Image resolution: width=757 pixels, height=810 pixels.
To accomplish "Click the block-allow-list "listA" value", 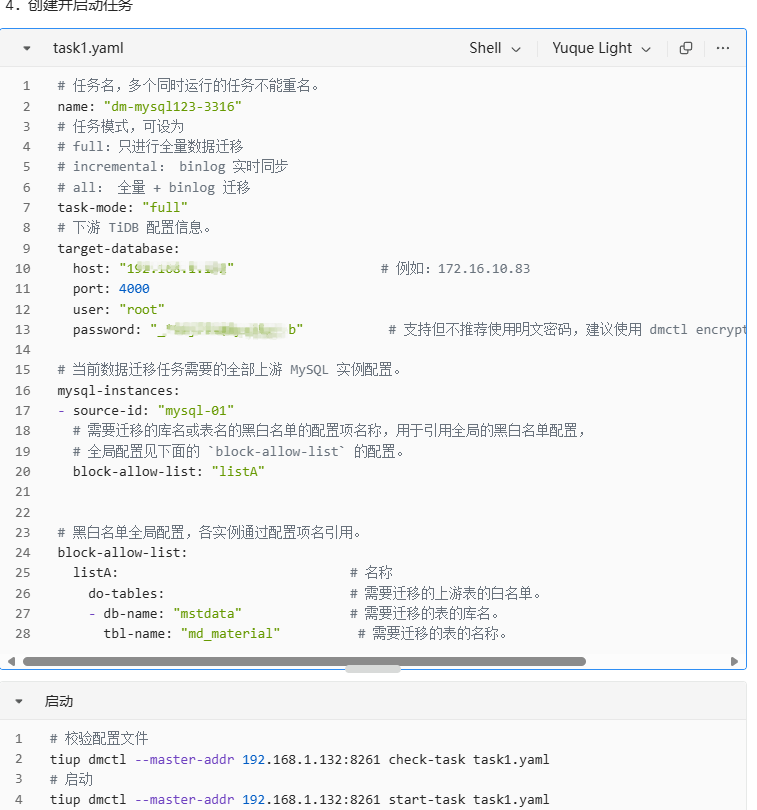I will (x=238, y=471).
